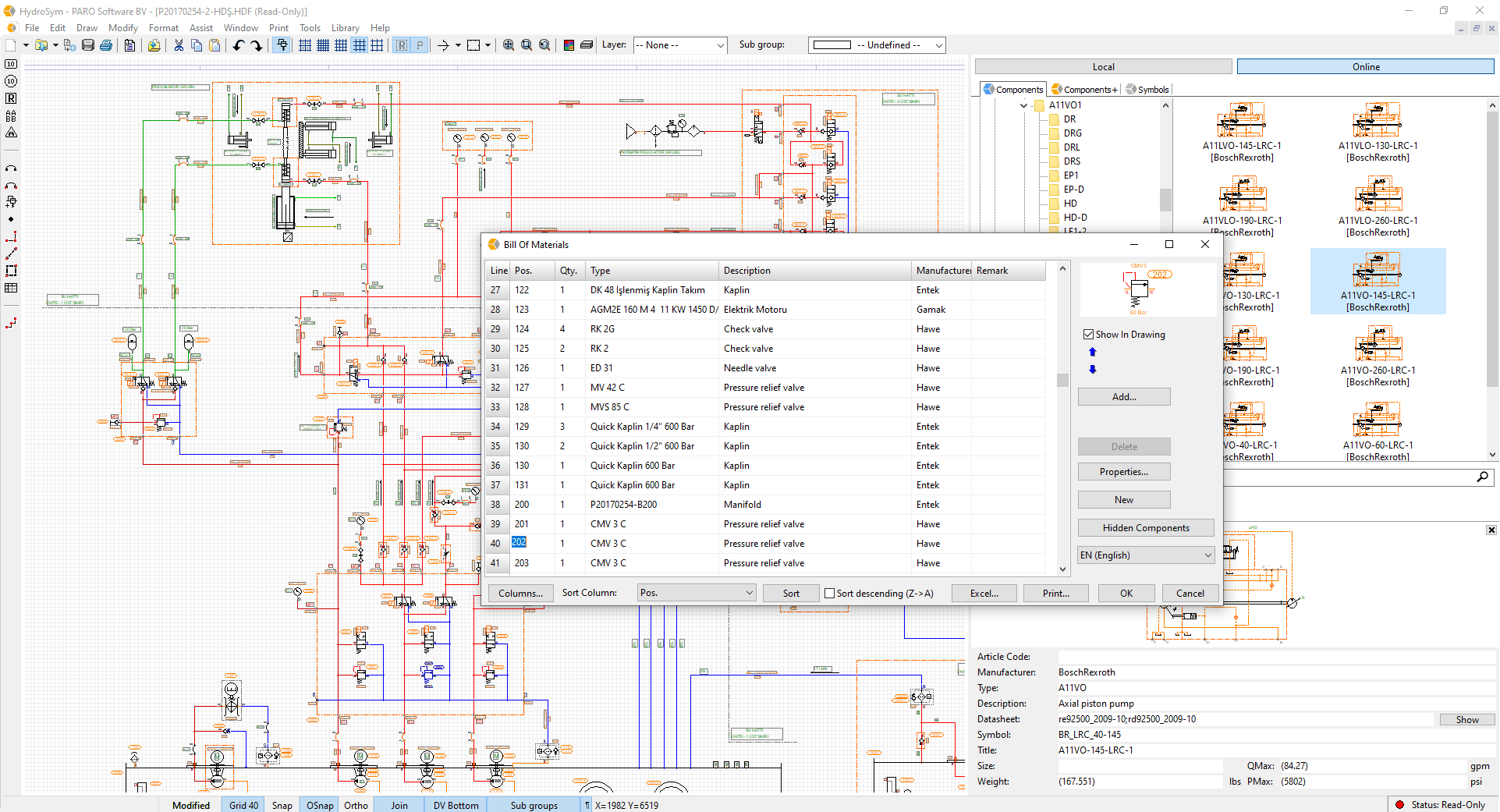
Task: Change Sort Column from Pos dropdown
Action: click(695, 593)
